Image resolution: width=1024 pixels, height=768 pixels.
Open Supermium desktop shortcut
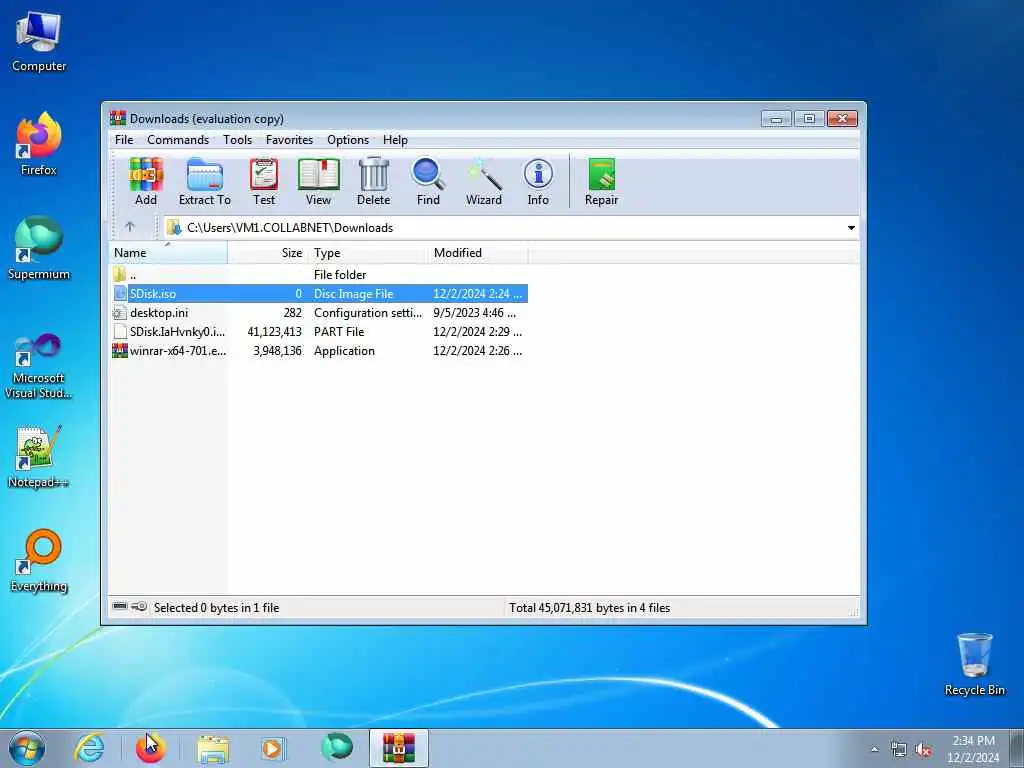pos(39,248)
